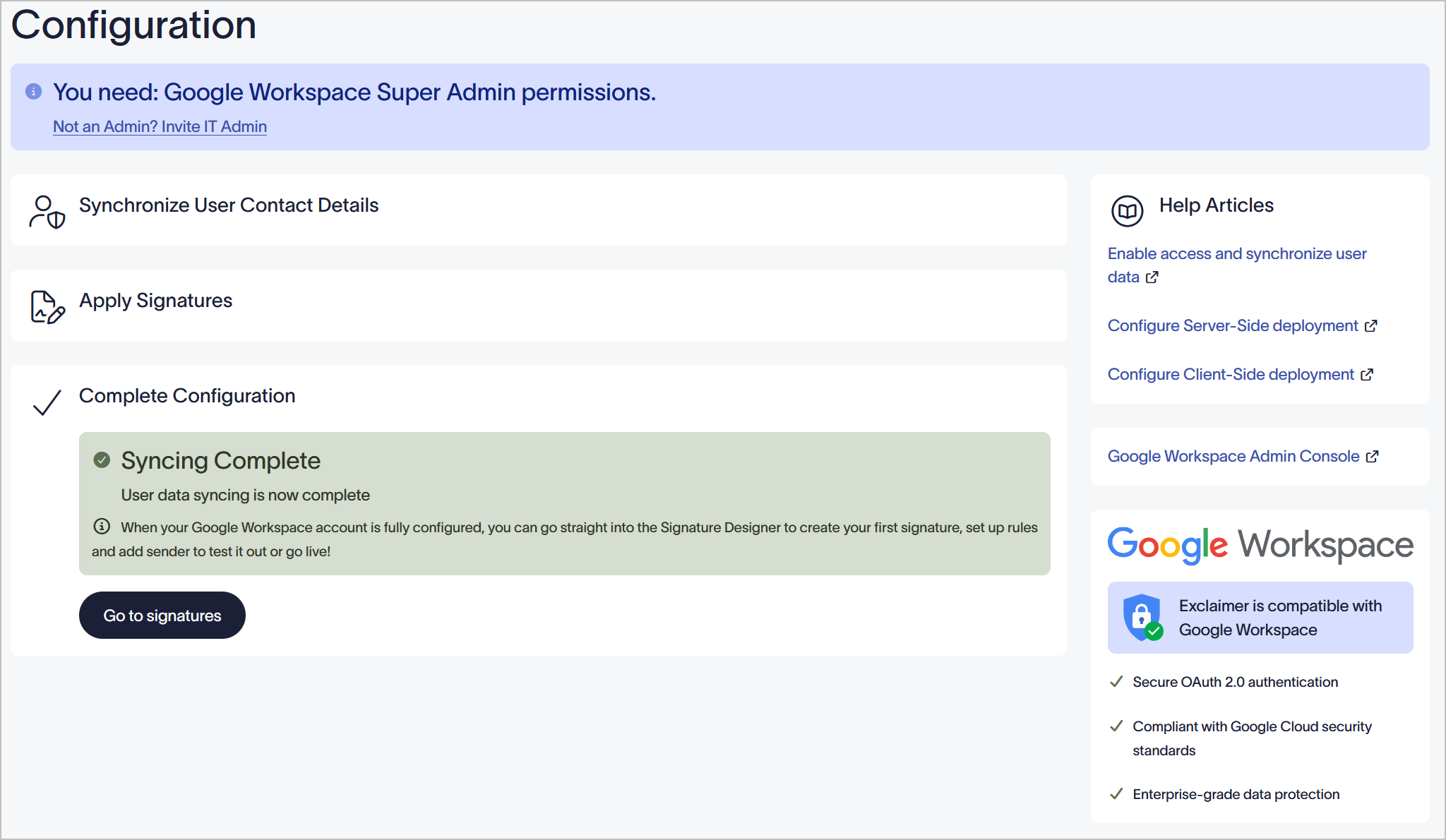Click the green success icon next to Syncing Complete
This screenshot has height=840, width=1446.
(x=102, y=460)
